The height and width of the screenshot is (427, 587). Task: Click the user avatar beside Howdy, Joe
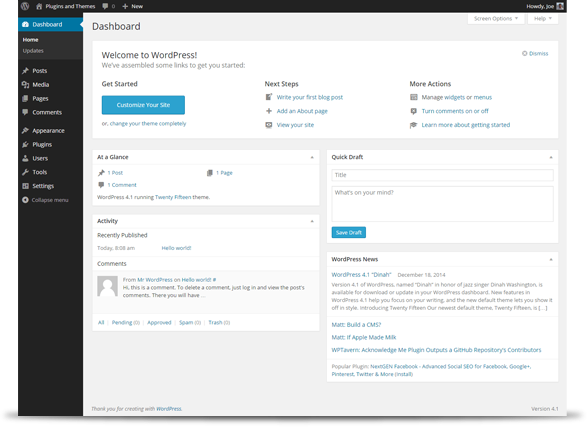pyautogui.click(x=560, y=6)
